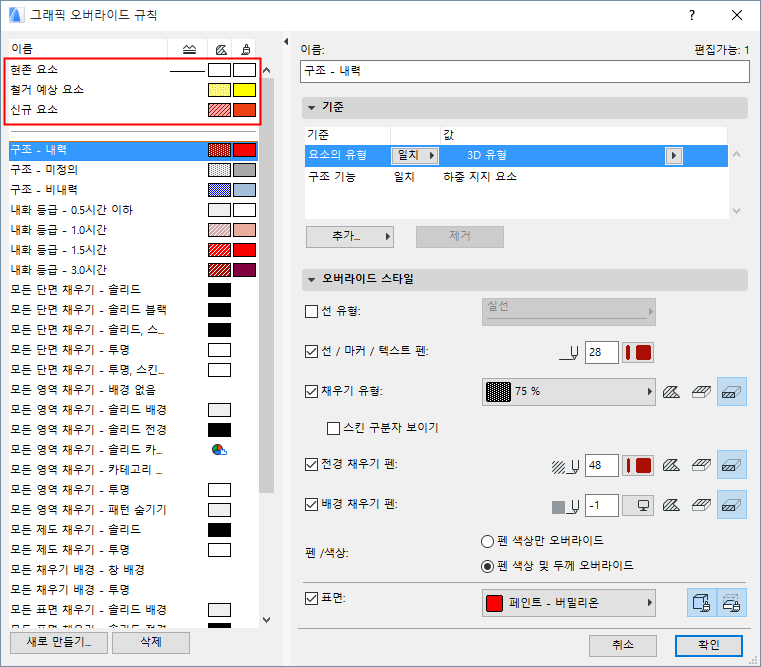761x667 pixels.
Task: Enable the 선 유형 checkbox
Action: click(311, 311)
